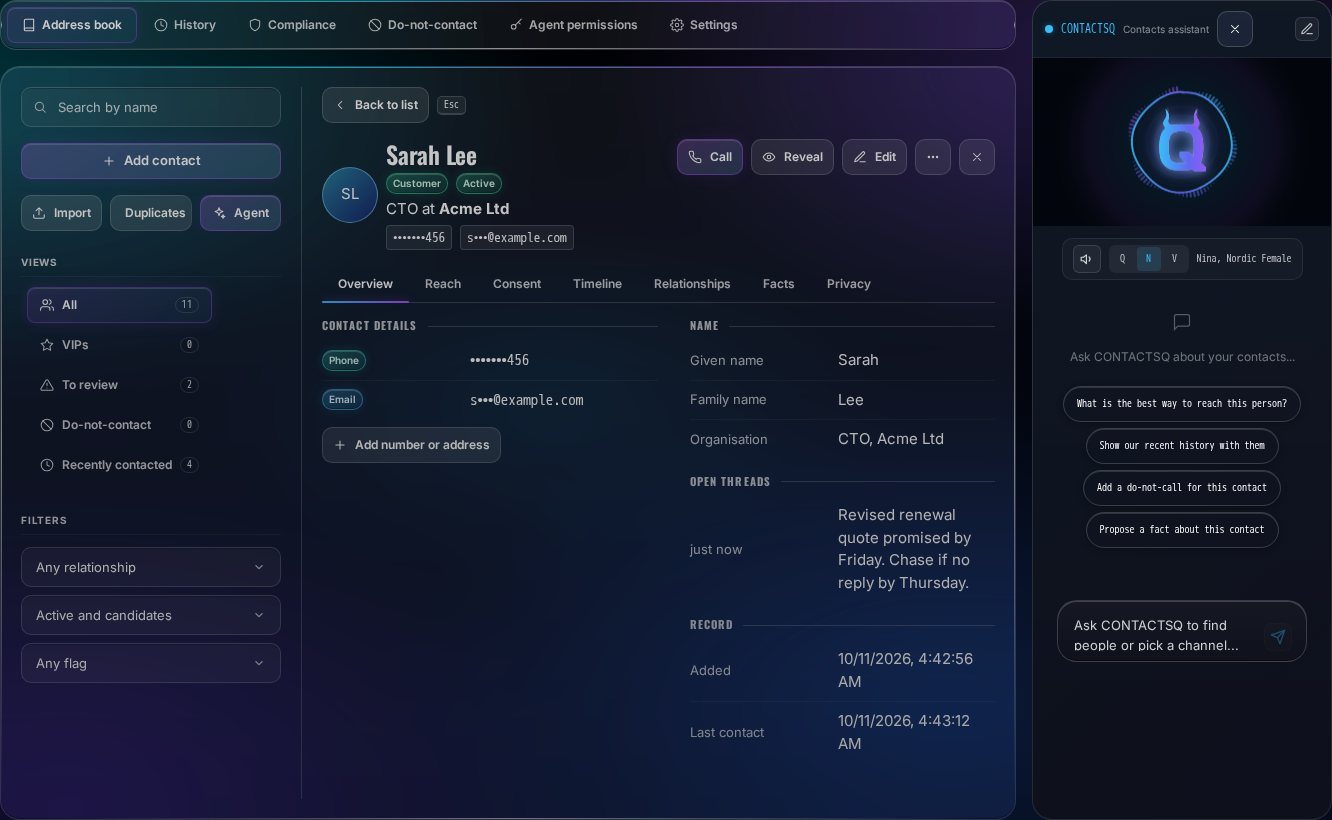The height and width of the screenshot is (820, 1332).
Task: Open the Privacy tab
Action: 849,284
